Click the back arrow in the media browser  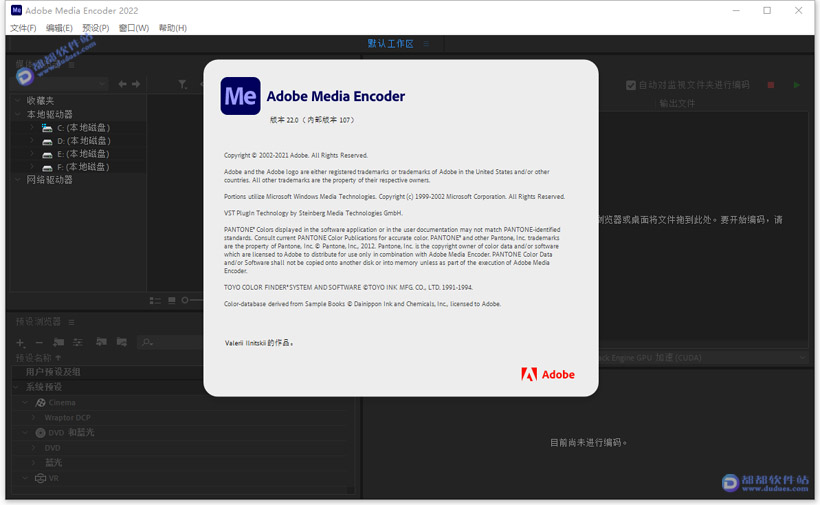pos(122,84)
